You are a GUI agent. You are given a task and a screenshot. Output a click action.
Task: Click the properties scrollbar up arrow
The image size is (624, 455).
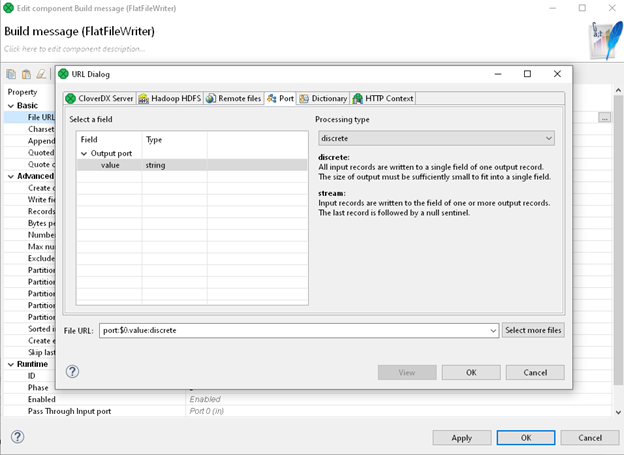tap(618, 90)
